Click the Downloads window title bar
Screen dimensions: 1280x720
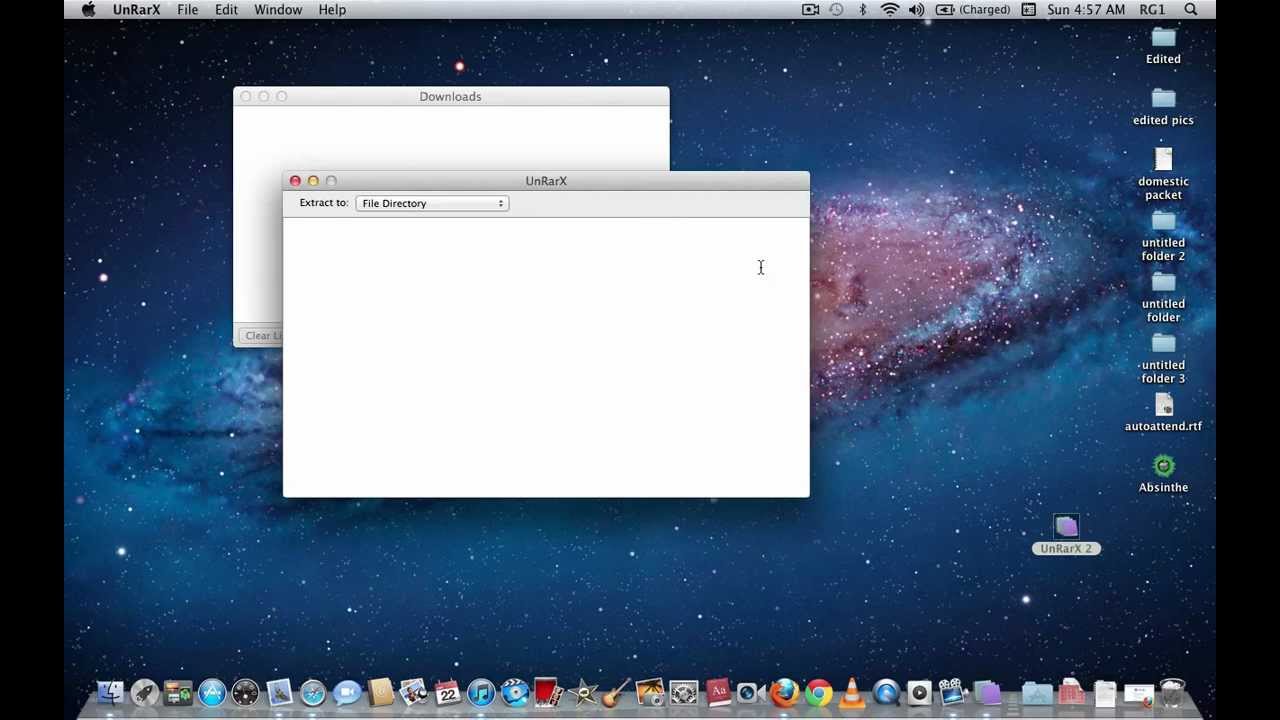[451, 96]
